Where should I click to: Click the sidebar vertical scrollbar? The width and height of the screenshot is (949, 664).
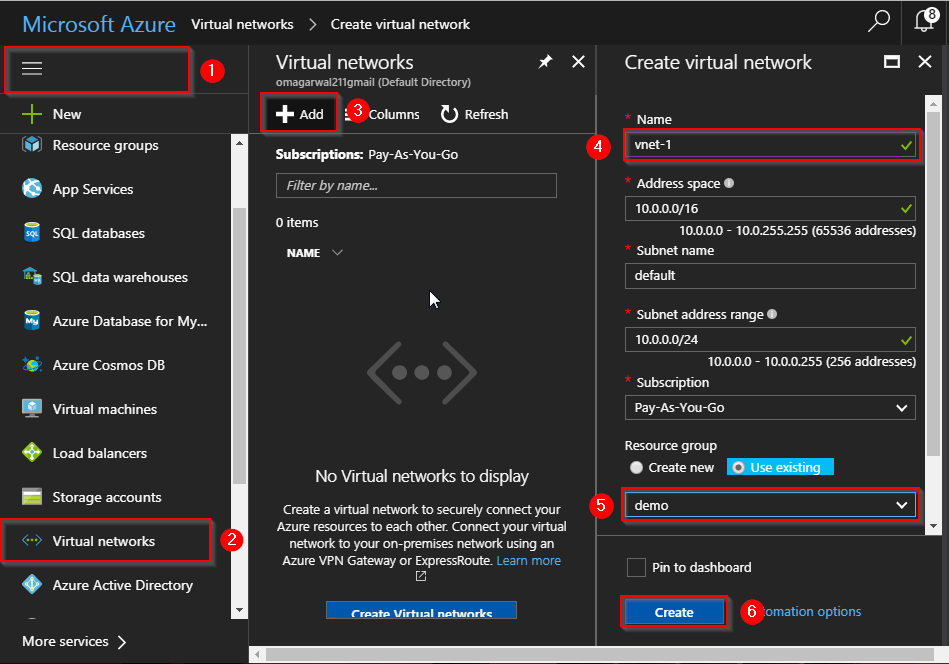click(x=239, y=345)
